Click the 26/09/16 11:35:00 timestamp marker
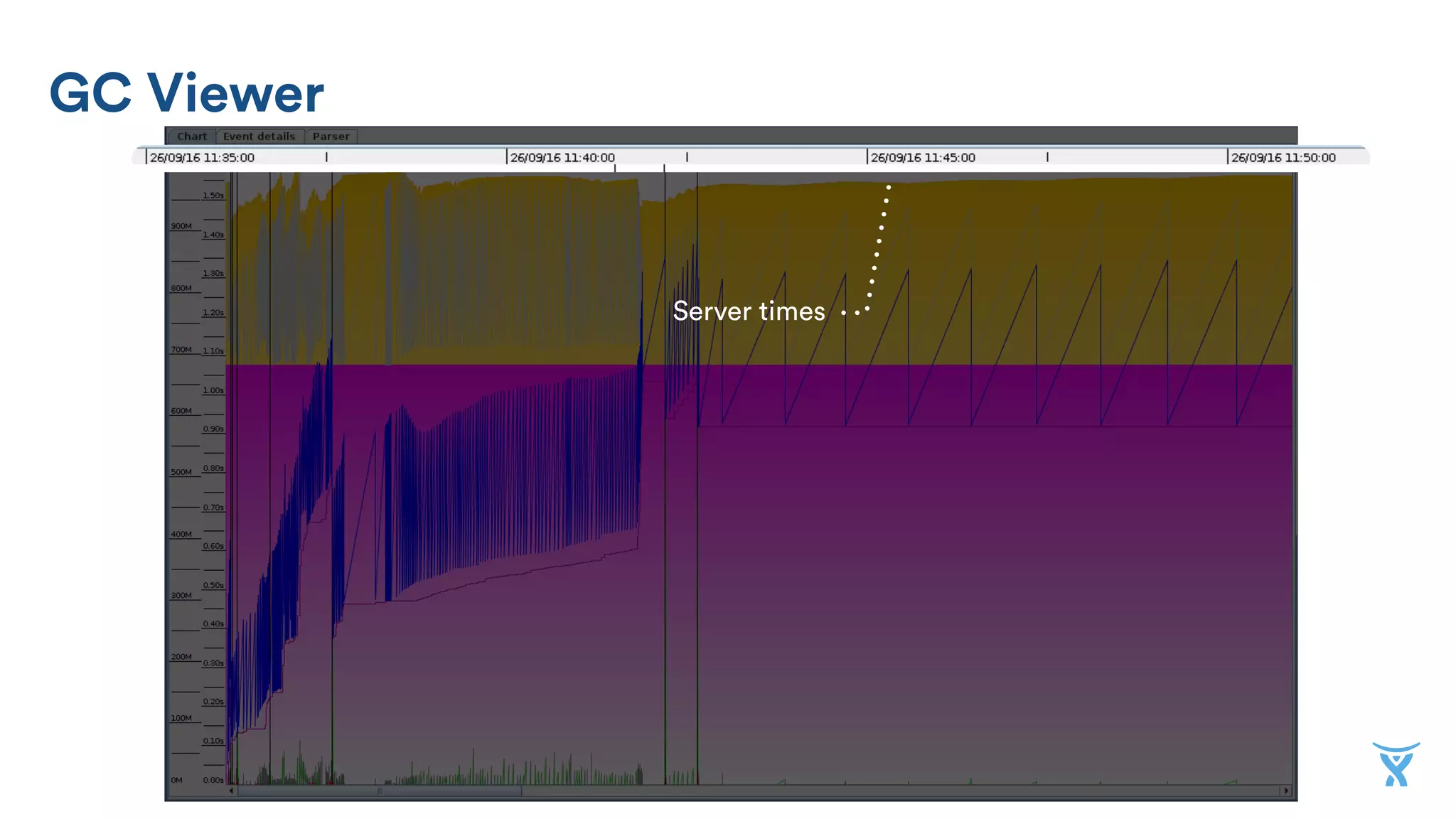1456x819 pixels. pyautogui.click(x=202, y=158)
